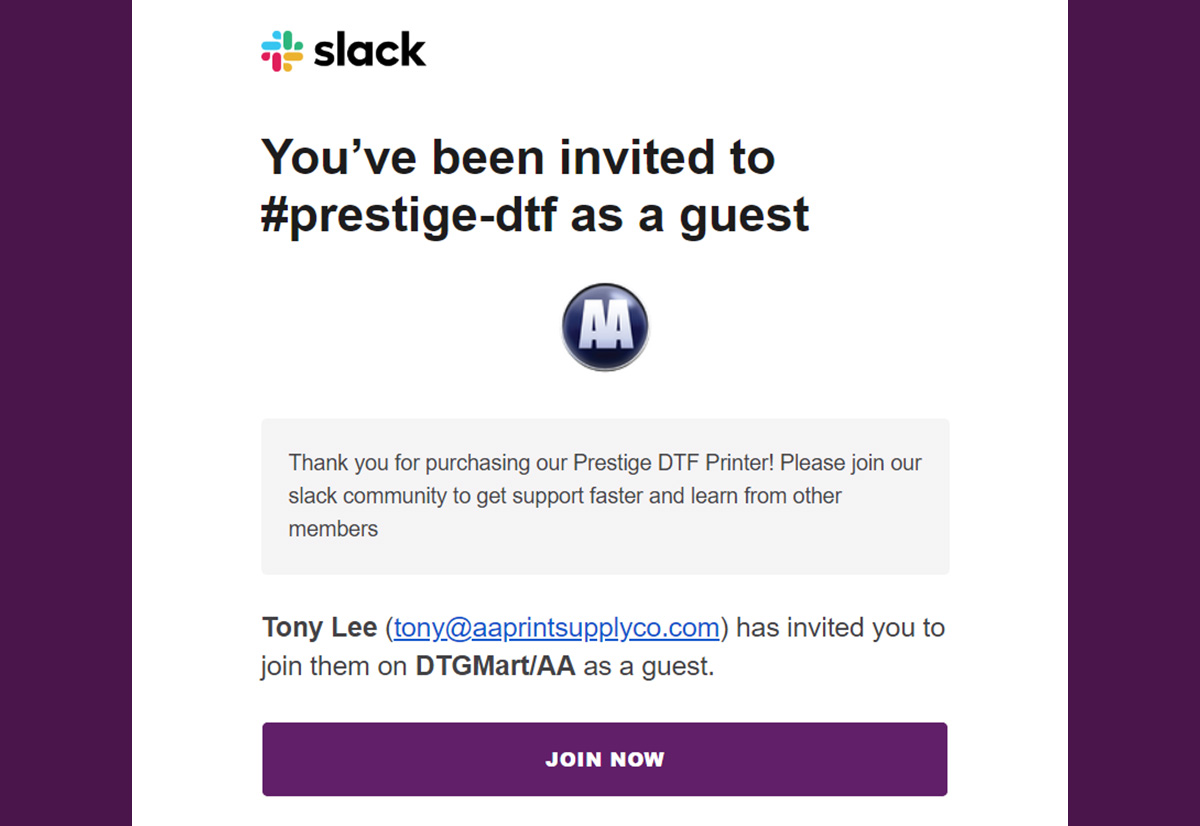Click the bold "DTGMart/AA" workspace name

(x=495, y=666)
